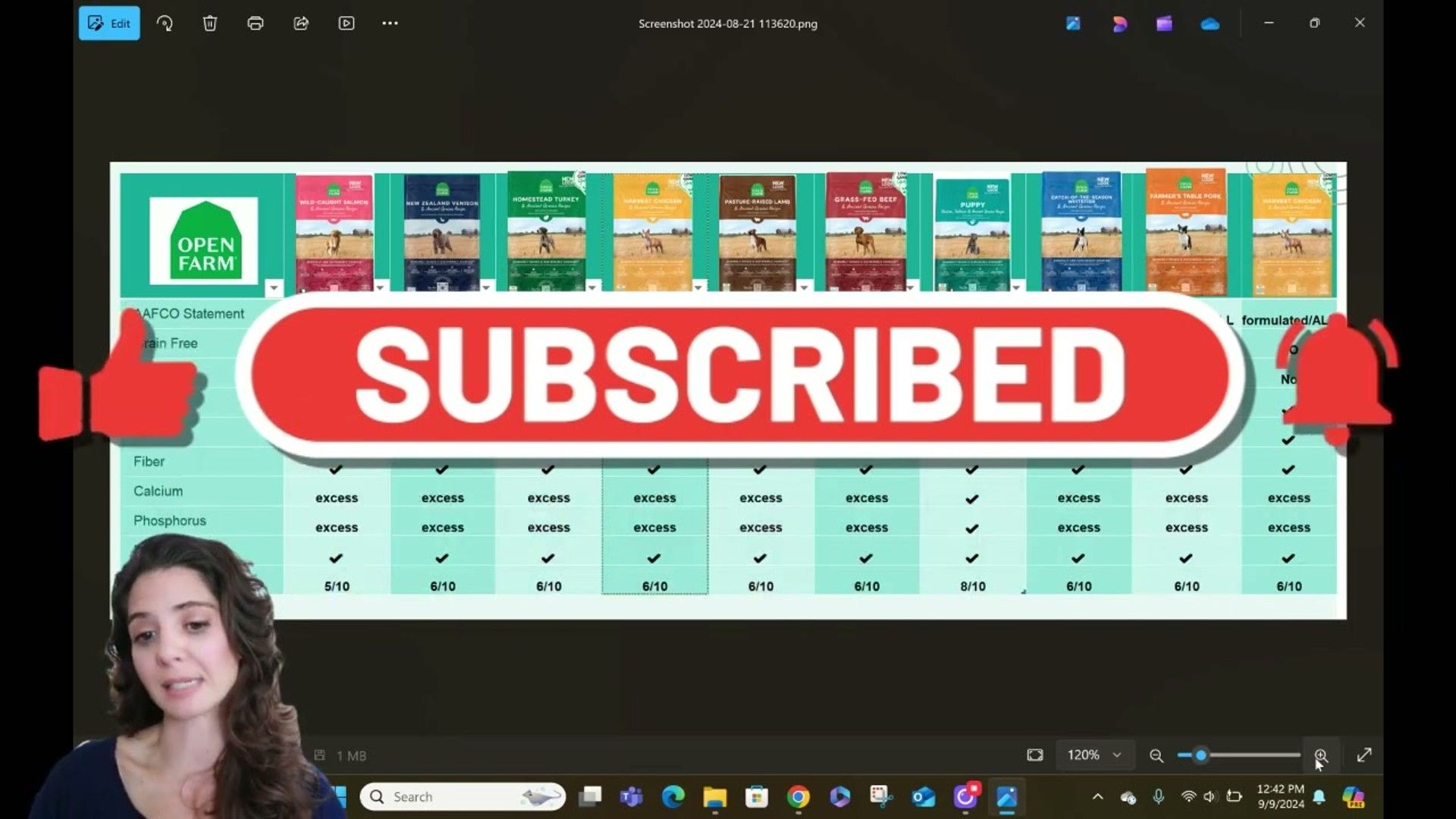Share the screenshot via the share icon
Image resolution: width=1456 pixels, height=819 pixels.
(301, 24)
